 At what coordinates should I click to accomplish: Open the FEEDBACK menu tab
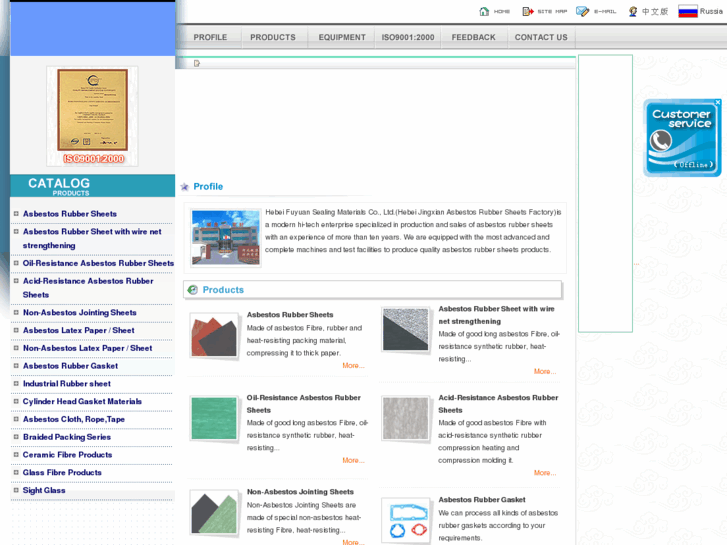tap(473, 37)
